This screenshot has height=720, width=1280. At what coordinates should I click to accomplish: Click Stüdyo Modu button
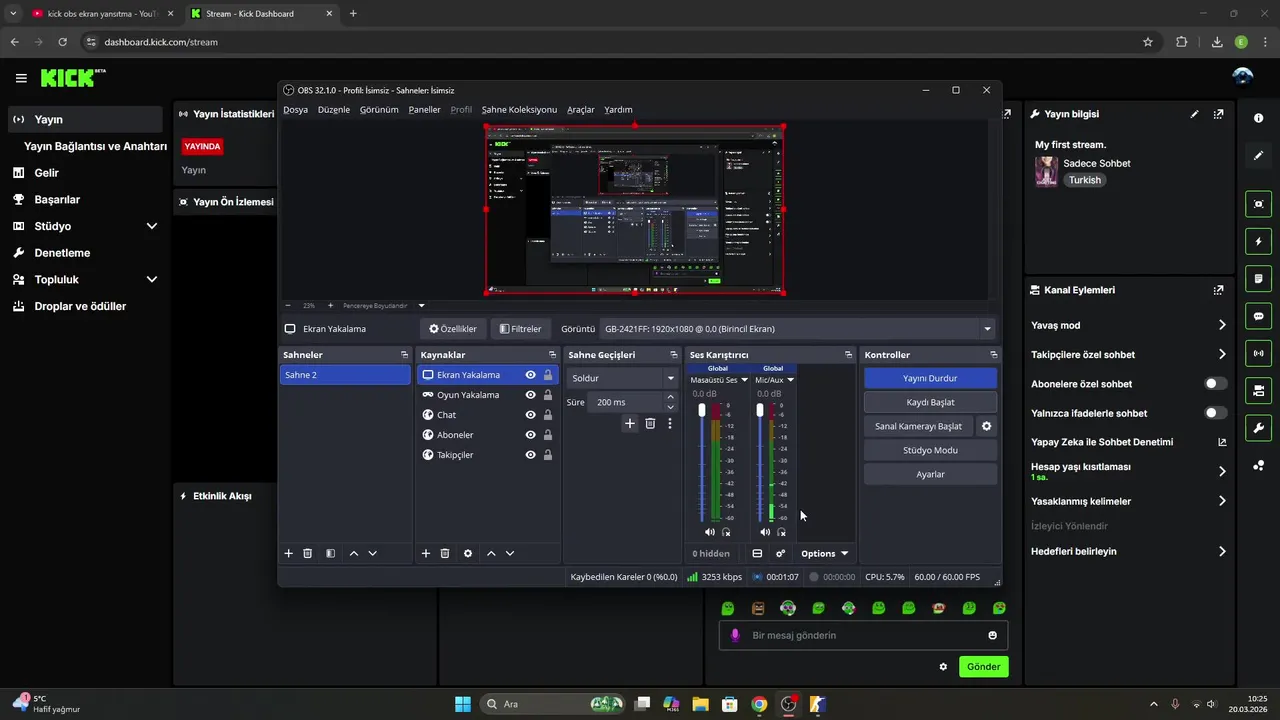pyautogui.click(x=930, y=450)
